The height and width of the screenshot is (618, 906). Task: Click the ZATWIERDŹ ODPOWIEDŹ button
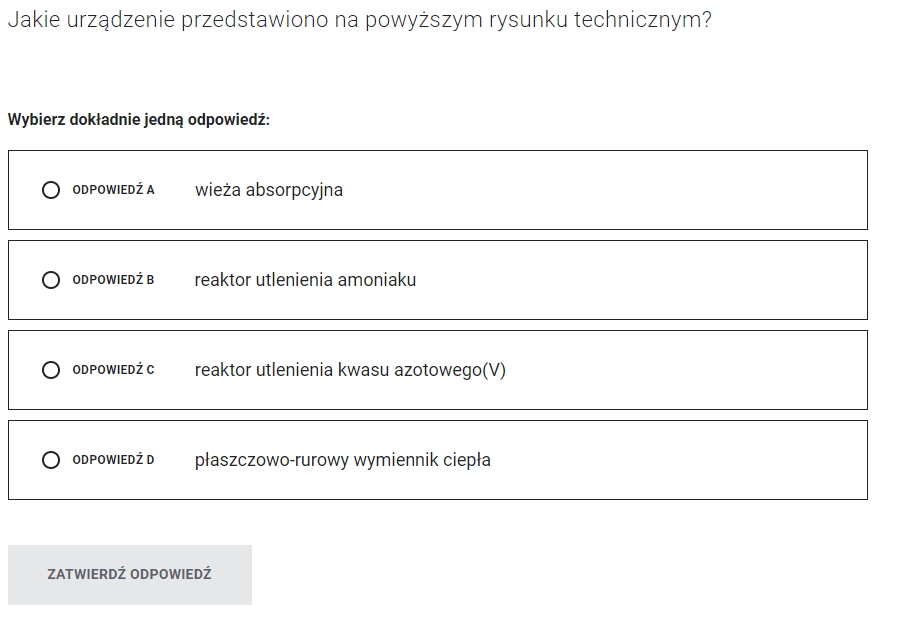coord(130,575)
